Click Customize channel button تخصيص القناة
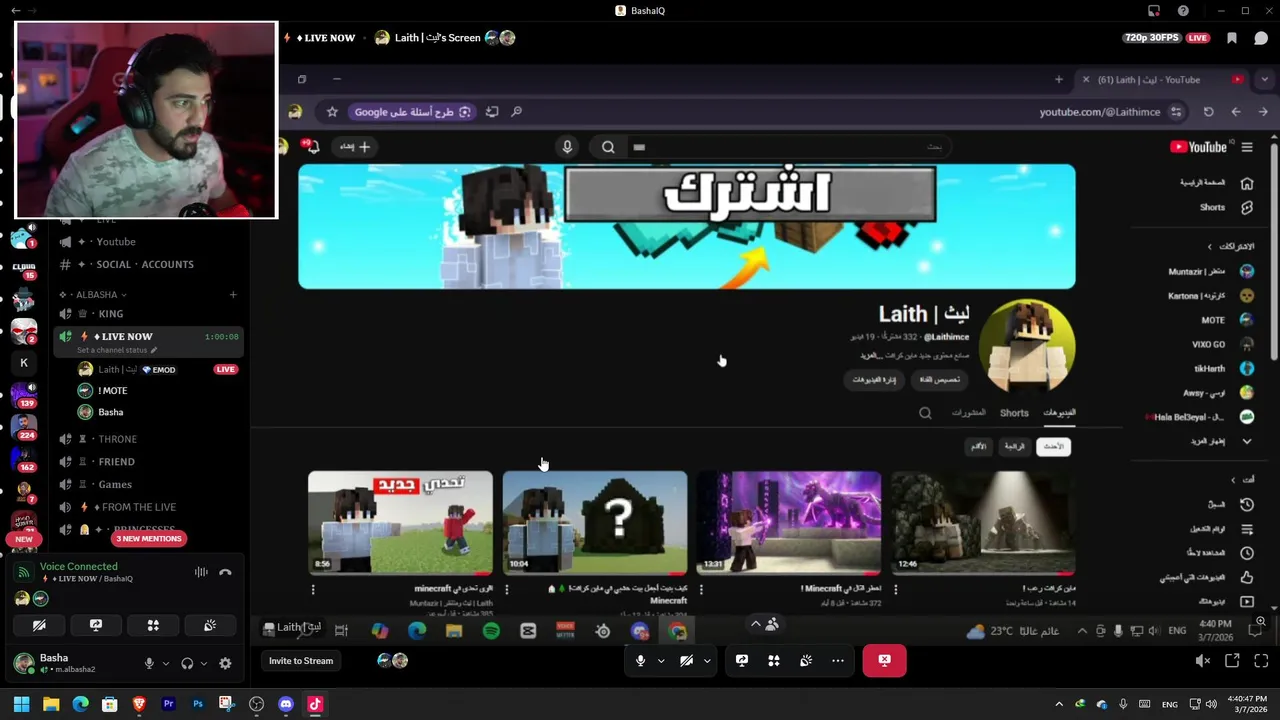This screenshot has width=1280, height=720. point(940,380)
